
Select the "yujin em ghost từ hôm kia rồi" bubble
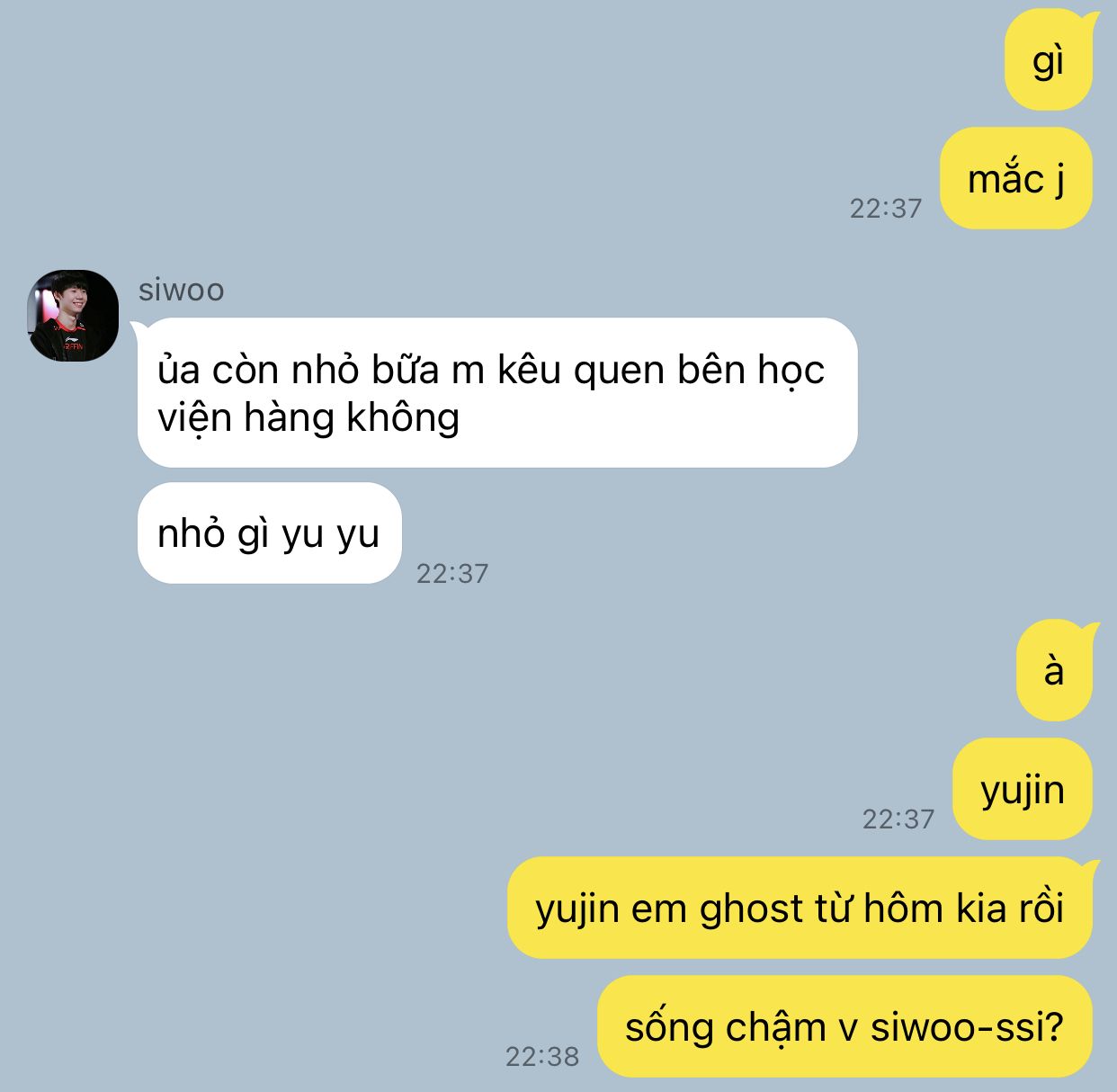click(800, 908)
